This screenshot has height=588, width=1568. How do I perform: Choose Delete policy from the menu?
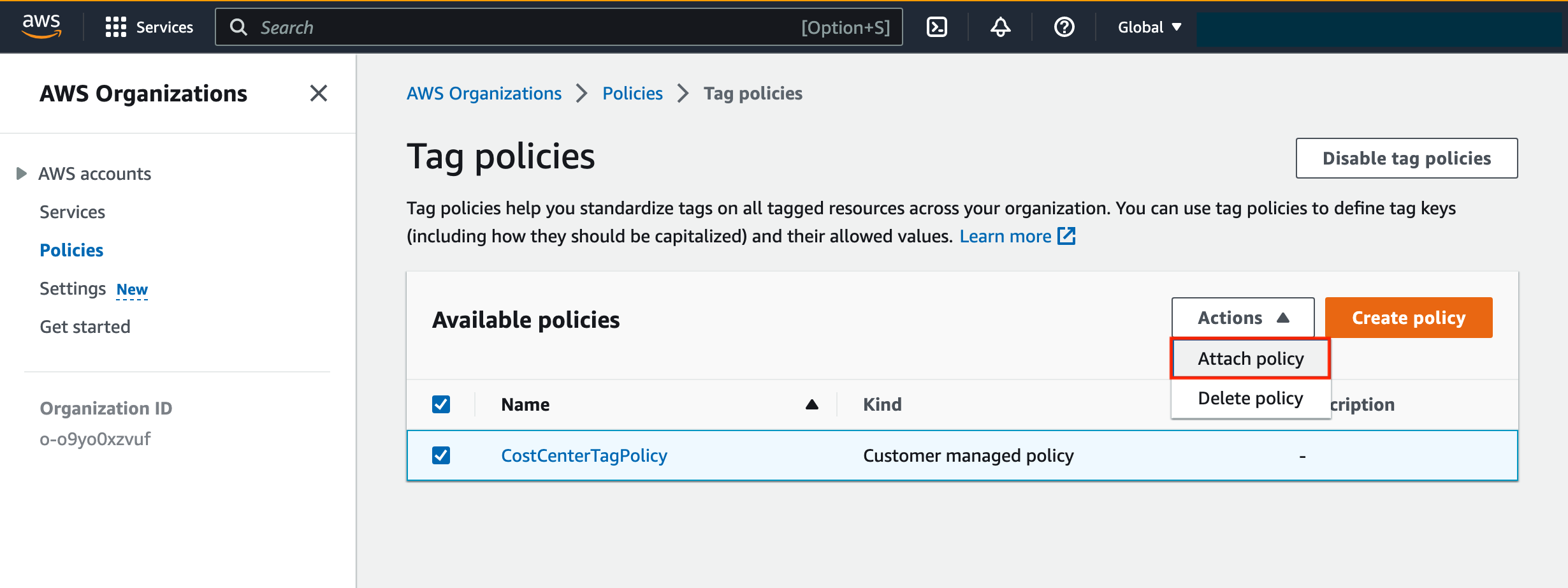coord(1250,397)
